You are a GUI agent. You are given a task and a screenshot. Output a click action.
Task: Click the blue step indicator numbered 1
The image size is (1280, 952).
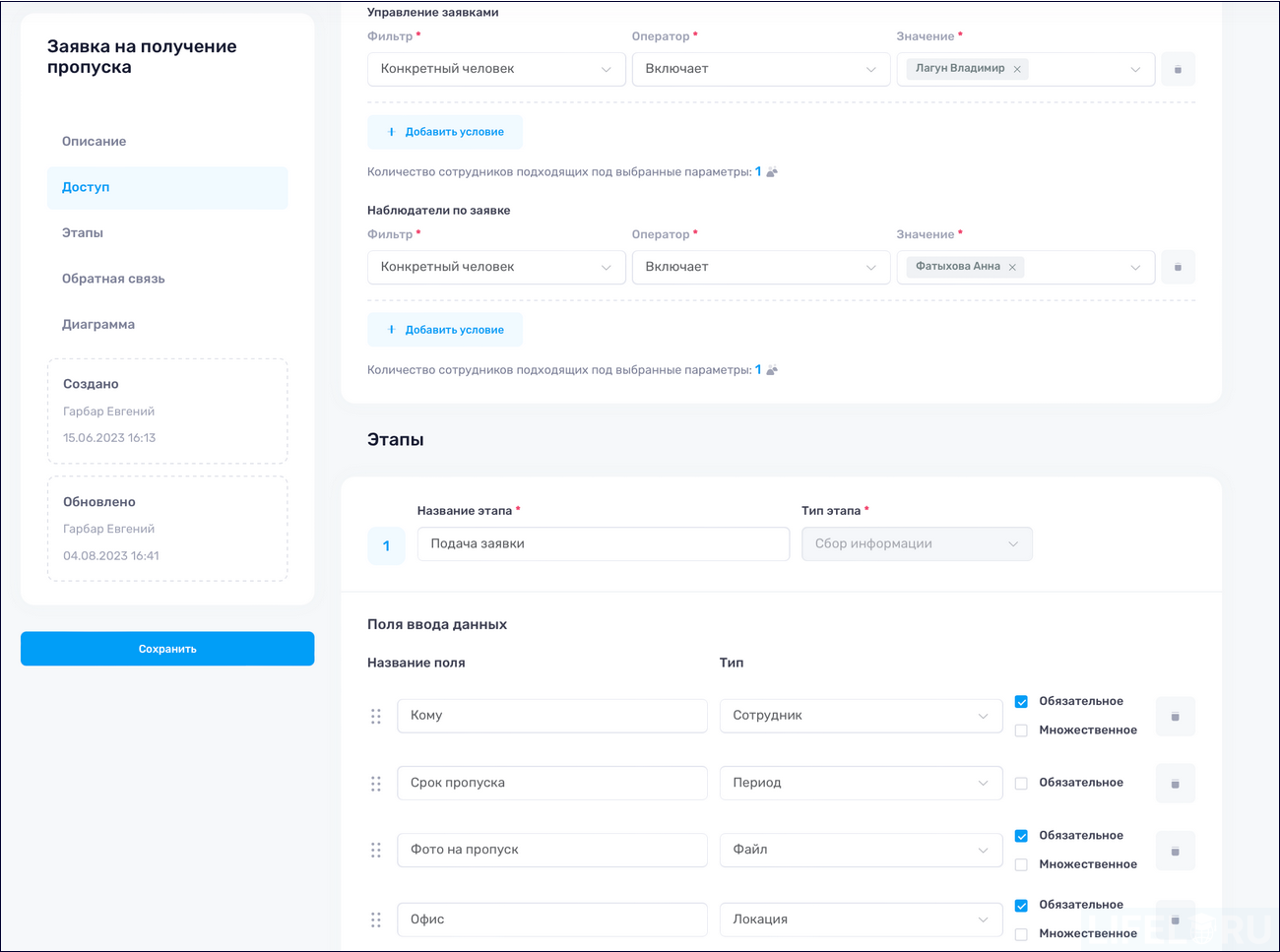coord(386,545)
